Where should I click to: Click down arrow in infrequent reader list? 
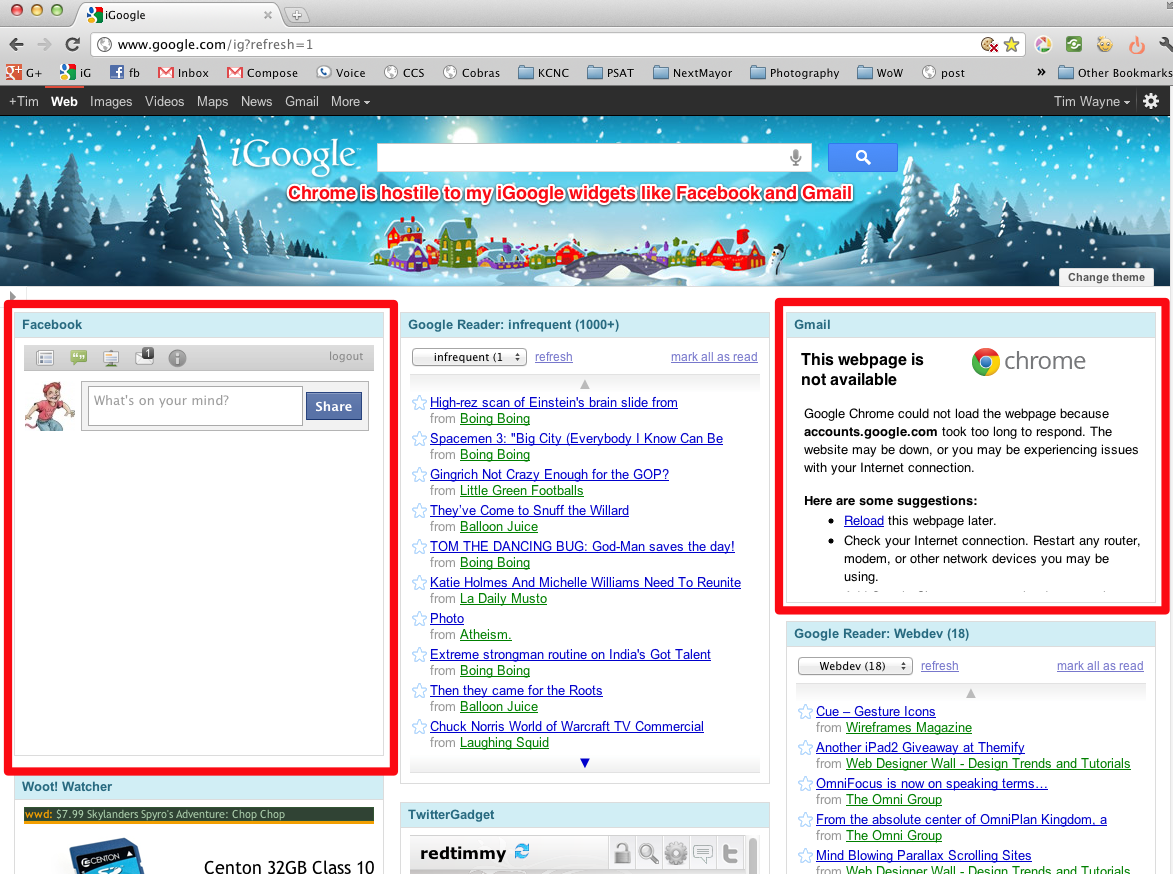point(585,763)
